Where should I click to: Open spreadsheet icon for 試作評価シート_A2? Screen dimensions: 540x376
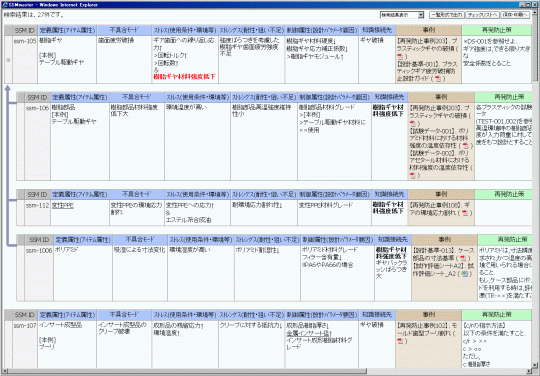465,274
